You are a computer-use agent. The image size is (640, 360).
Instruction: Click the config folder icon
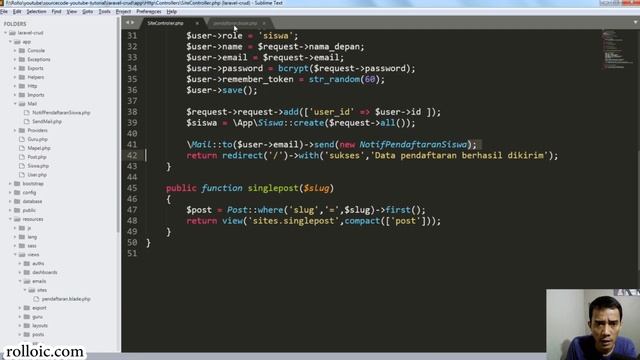(x=17, y=193)
